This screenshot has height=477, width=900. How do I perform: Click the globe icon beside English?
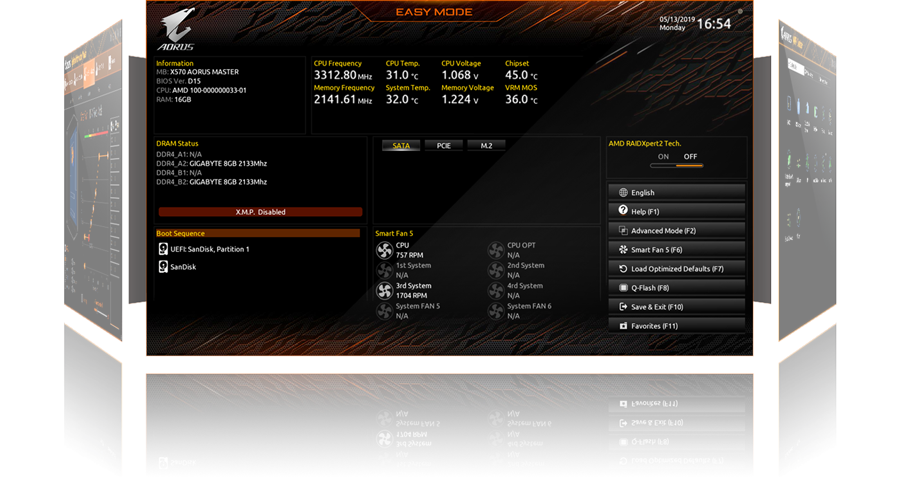[623, 192]
